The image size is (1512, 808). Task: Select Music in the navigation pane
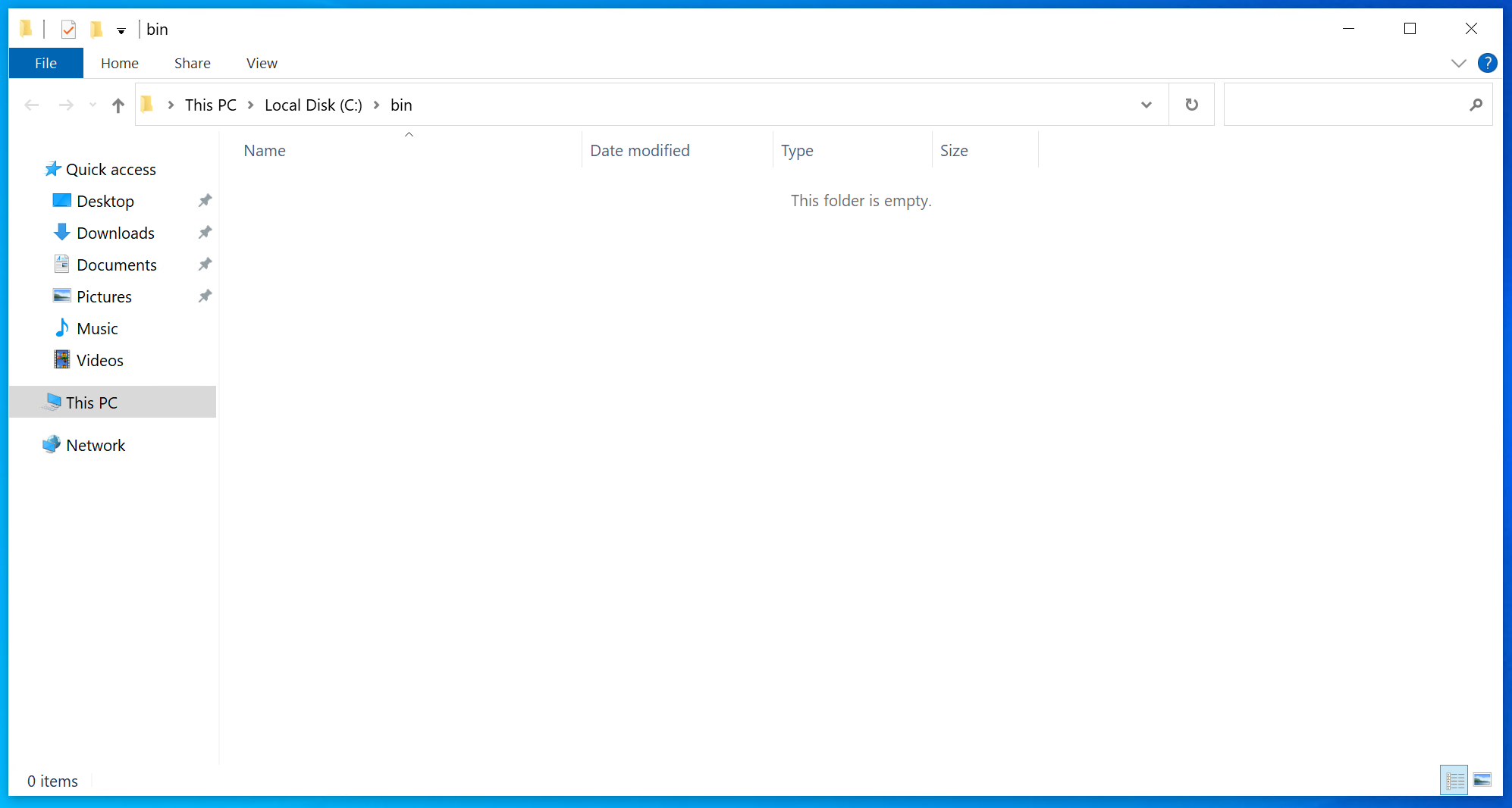(97, 329)
